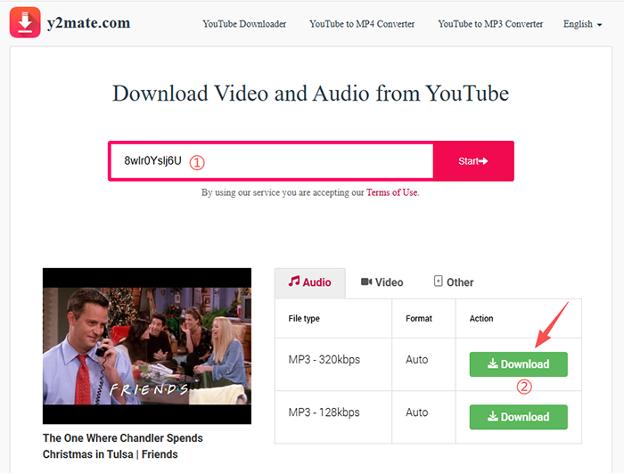Download the MP3 320kbps file
The width and height of the screenshot is (625, 474).
(518, 364)
